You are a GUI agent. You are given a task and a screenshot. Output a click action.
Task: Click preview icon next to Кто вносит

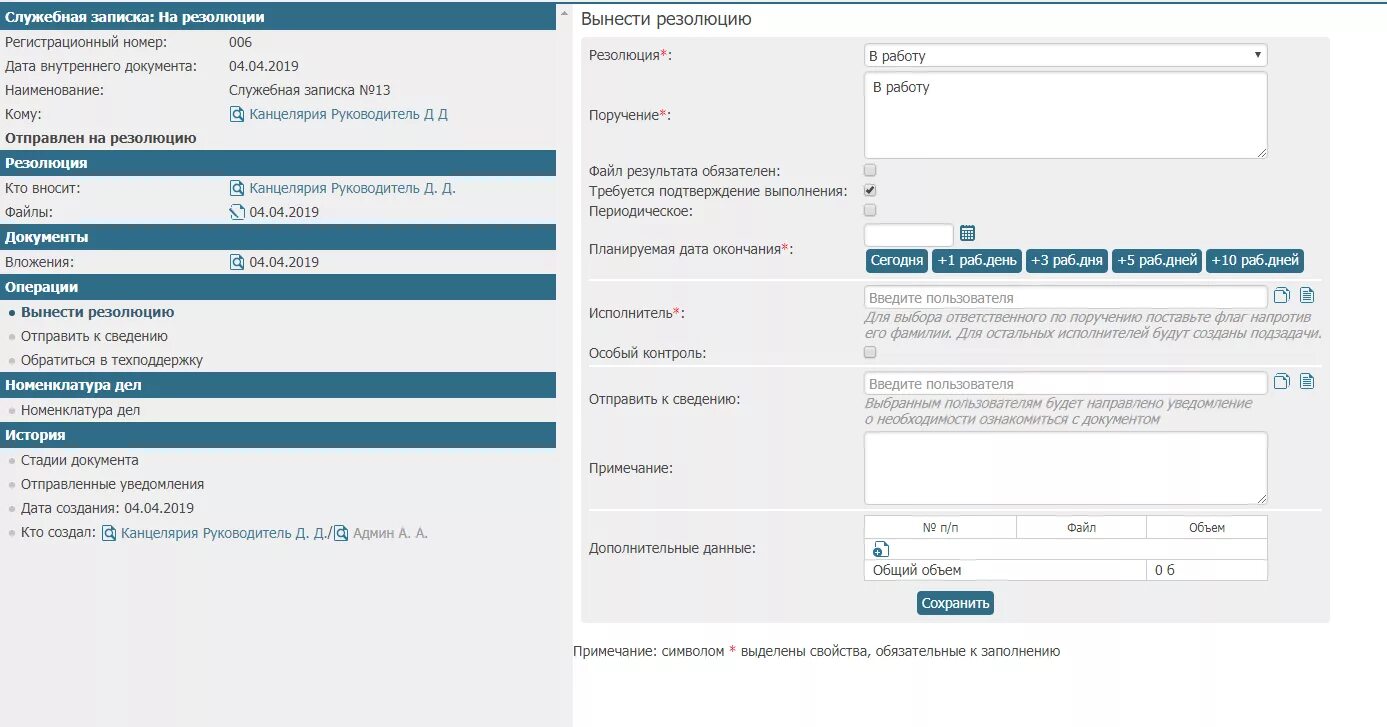click(237, 188)
